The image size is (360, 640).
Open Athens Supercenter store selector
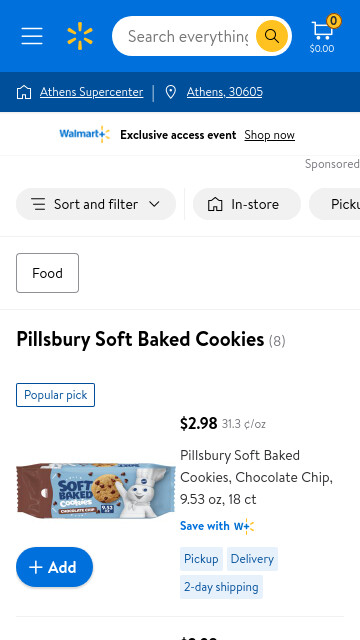(91, 92)
